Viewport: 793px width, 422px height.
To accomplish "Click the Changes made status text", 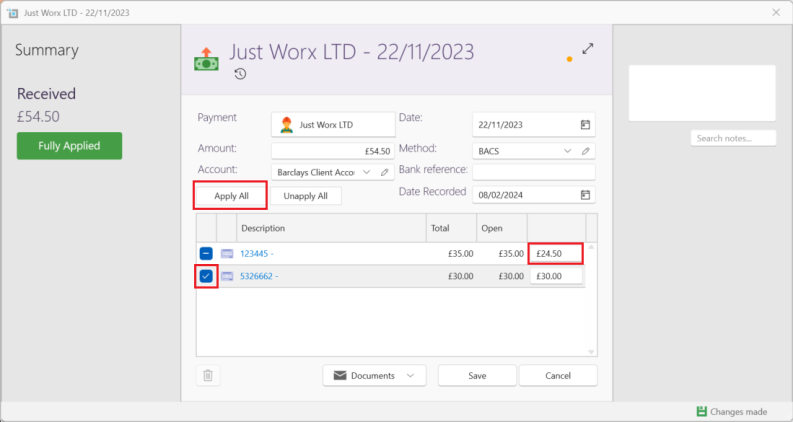I will coord(738,411).
